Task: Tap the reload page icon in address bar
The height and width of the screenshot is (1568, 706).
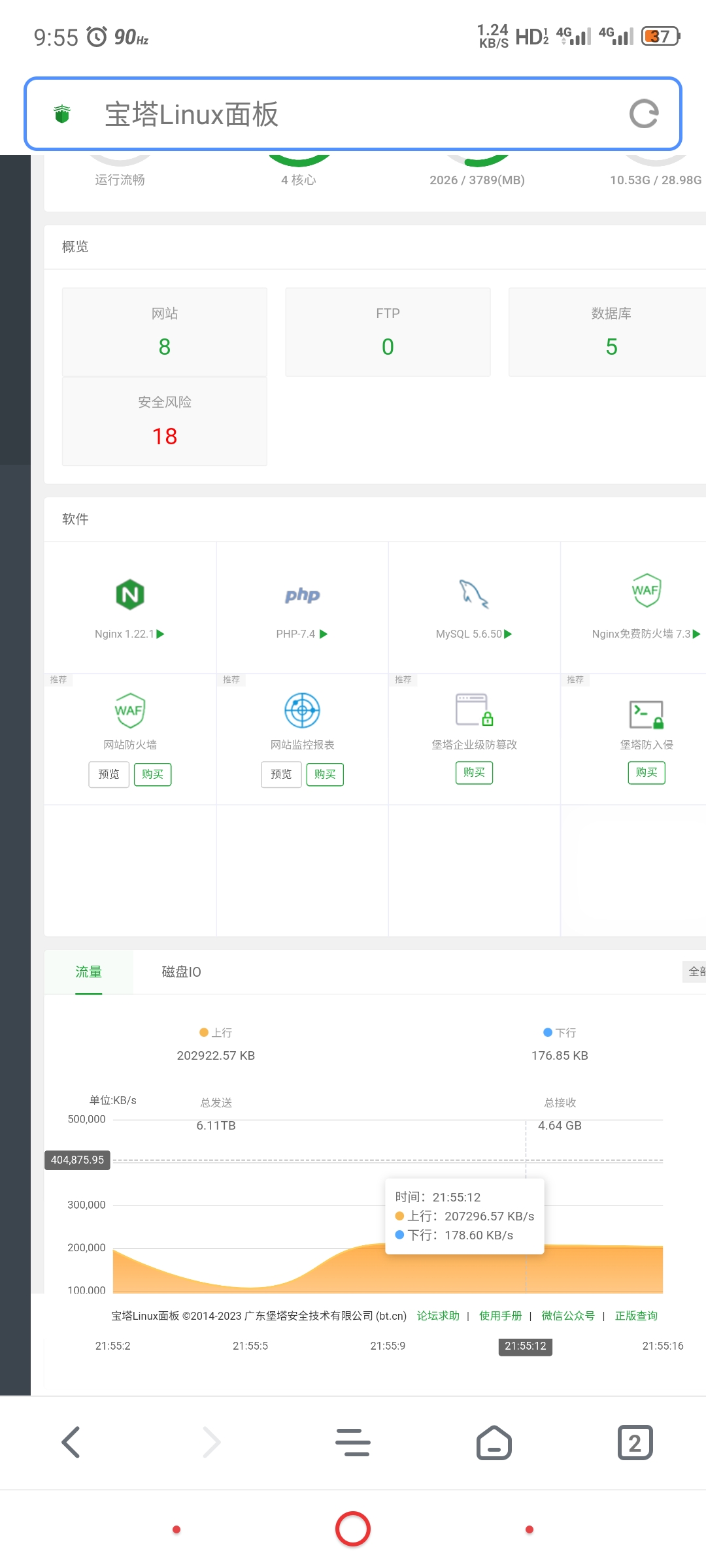Action: pyautogui.click(x=644, y=114)
